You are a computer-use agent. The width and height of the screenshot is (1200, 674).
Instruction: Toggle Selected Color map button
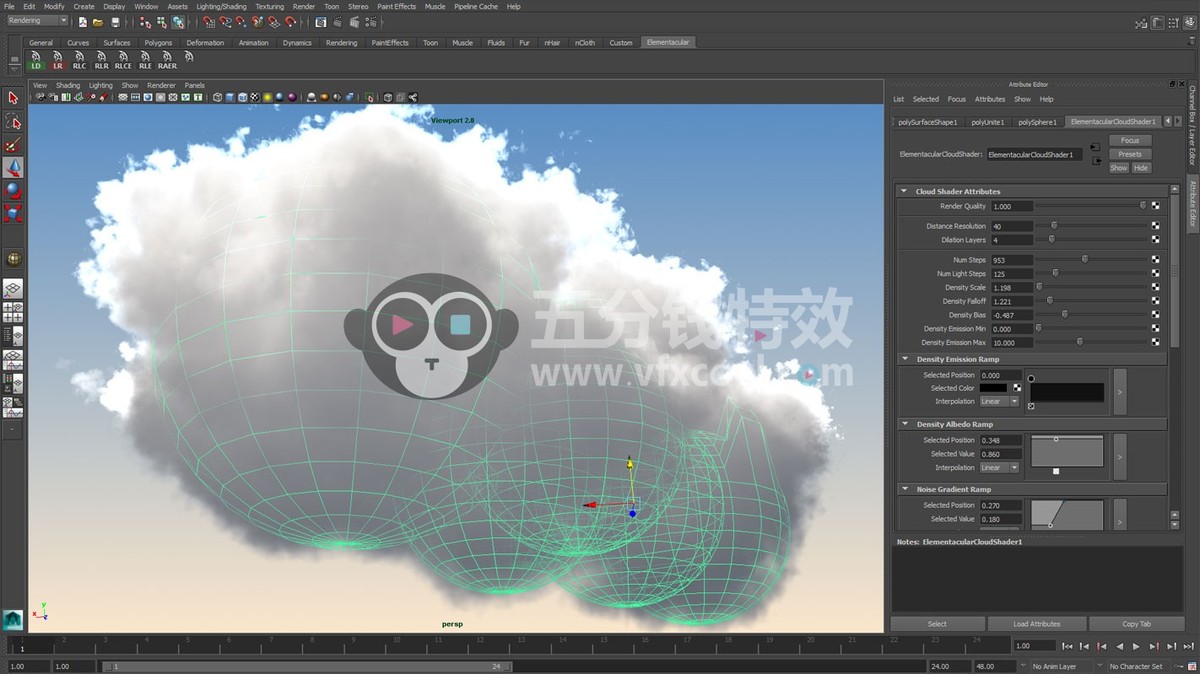point(1017,388)
